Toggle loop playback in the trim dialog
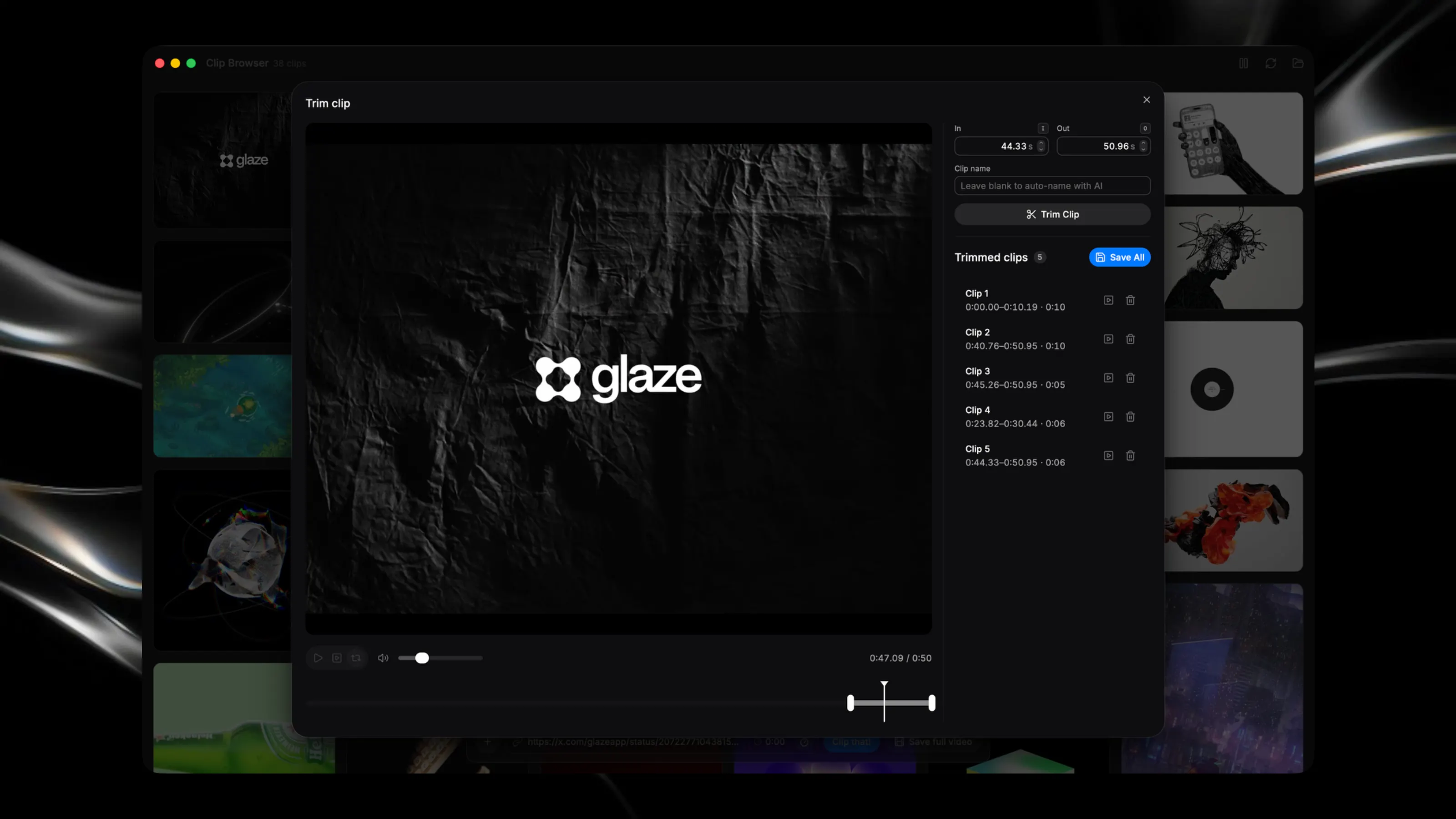 (356, 658)
